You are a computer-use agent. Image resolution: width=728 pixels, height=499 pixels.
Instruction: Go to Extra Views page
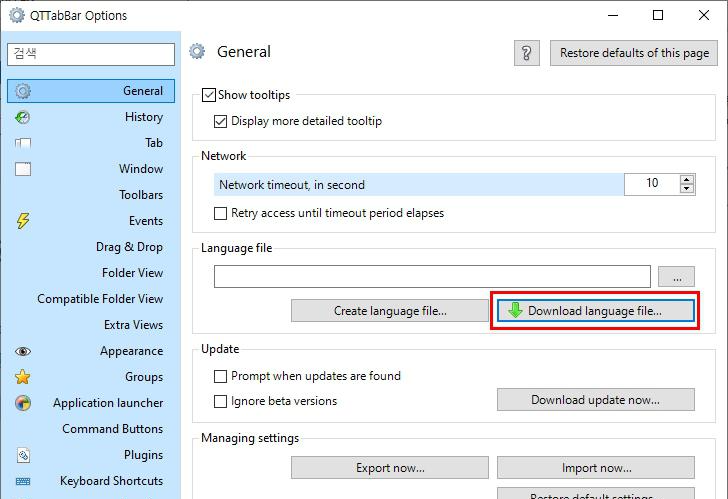pyautogui.click(x=91, y=325)
